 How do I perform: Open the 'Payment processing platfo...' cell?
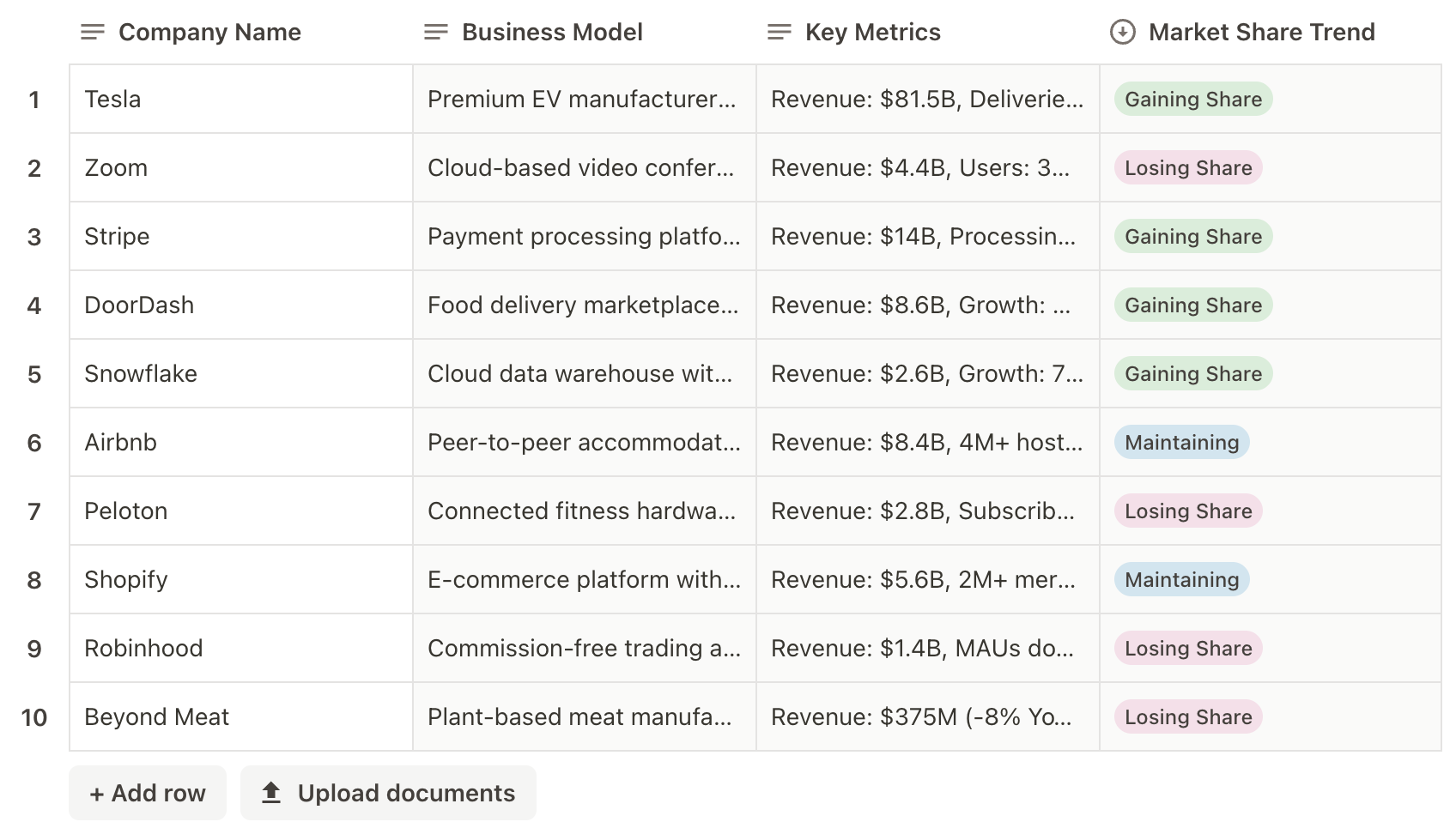coord(585,236)
